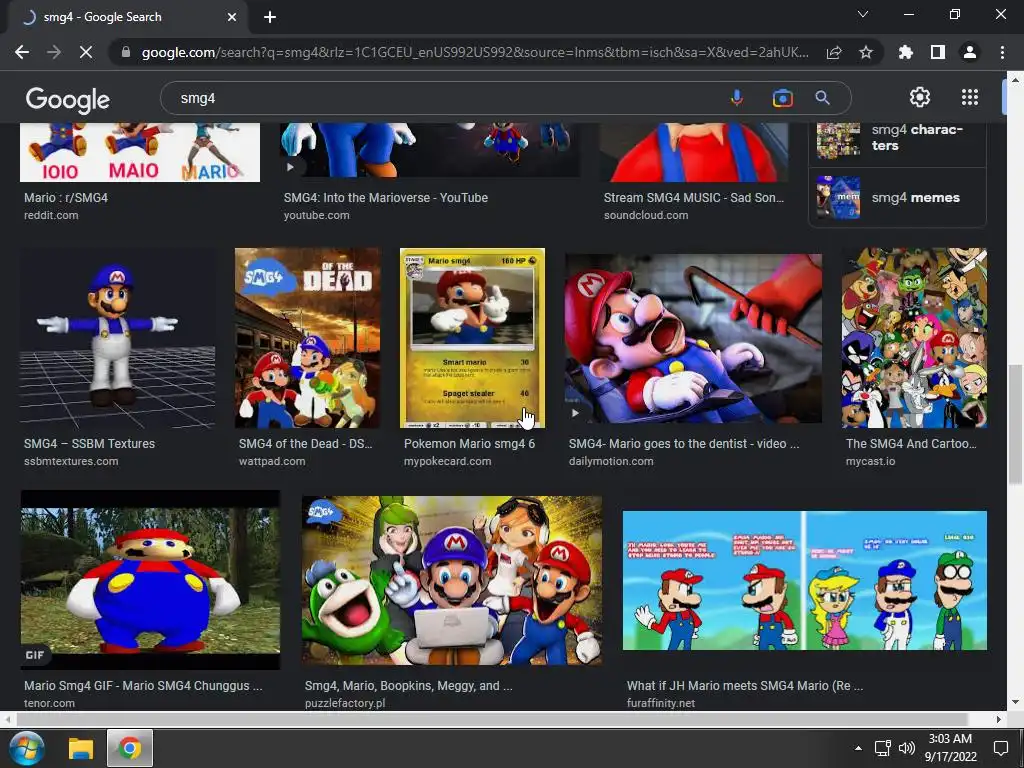Image resolution: width=1024 pixels, height=768 pixels.
Task: Run search with magnifier icon
Action: click(822, 98)
